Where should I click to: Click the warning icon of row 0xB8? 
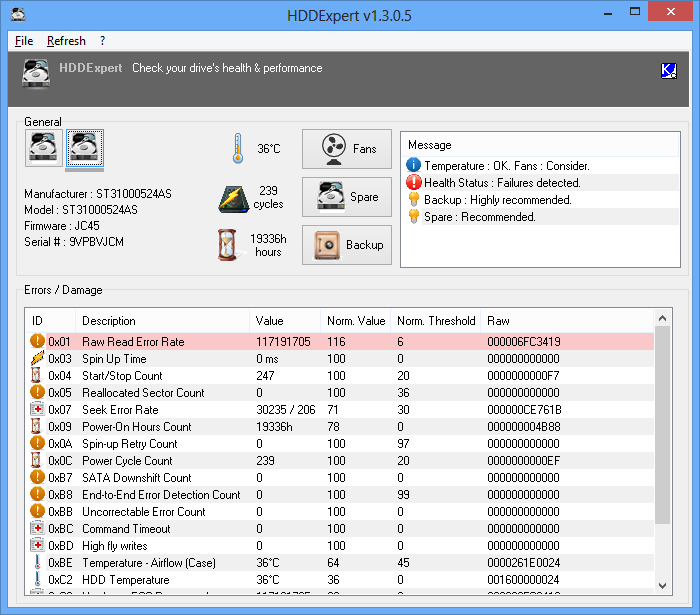(37, 494)
